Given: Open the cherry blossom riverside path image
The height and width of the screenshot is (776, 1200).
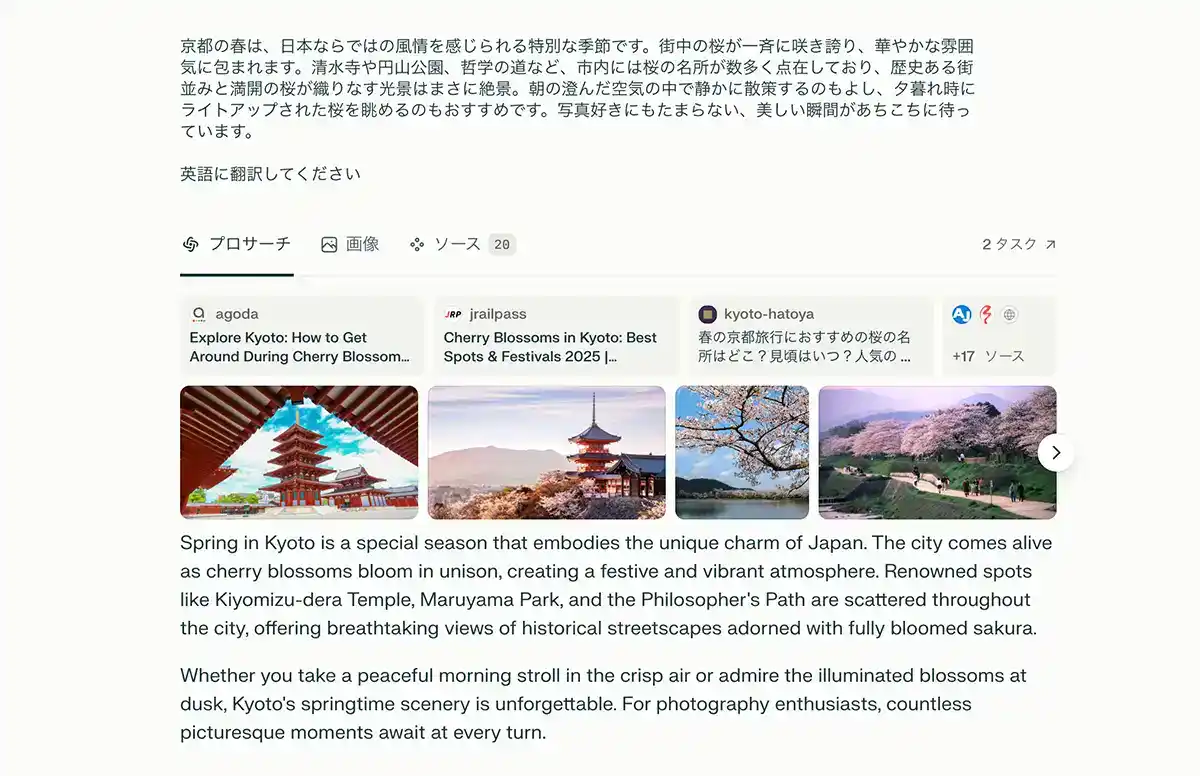Looking at the screenshot, I should click(x=937, y=452).
